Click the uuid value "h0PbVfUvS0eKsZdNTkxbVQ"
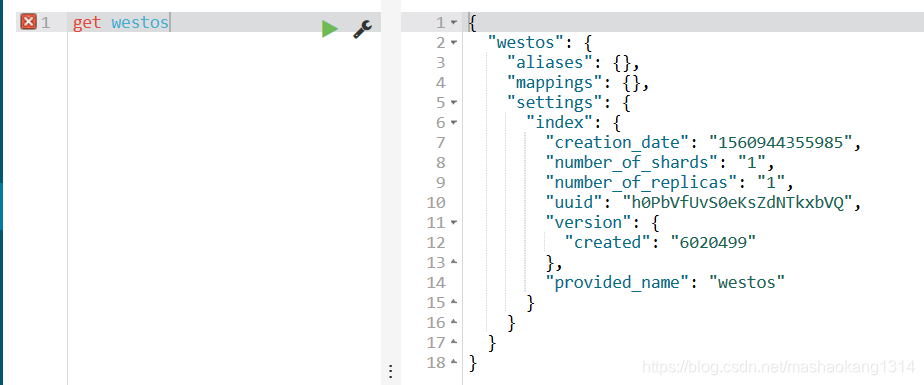This screenshot has width=924, height=385. [x=737, y=203]
